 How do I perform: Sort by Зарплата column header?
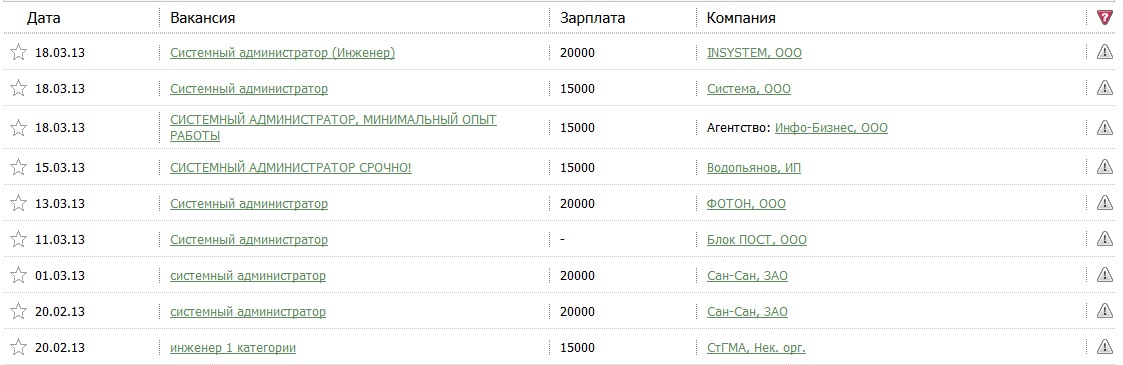pyautogui.click(x=592, y=18)
